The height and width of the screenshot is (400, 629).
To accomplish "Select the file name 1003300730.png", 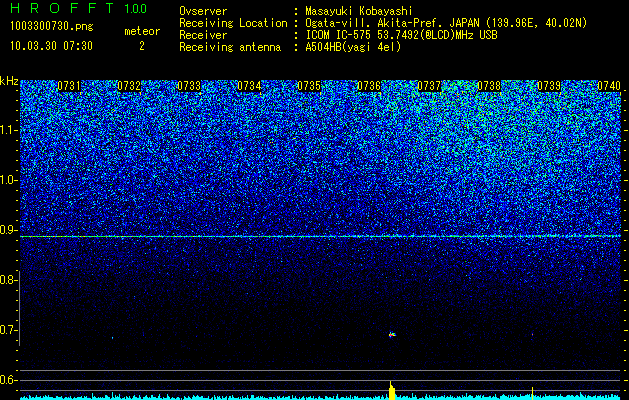I will point(52,27).
